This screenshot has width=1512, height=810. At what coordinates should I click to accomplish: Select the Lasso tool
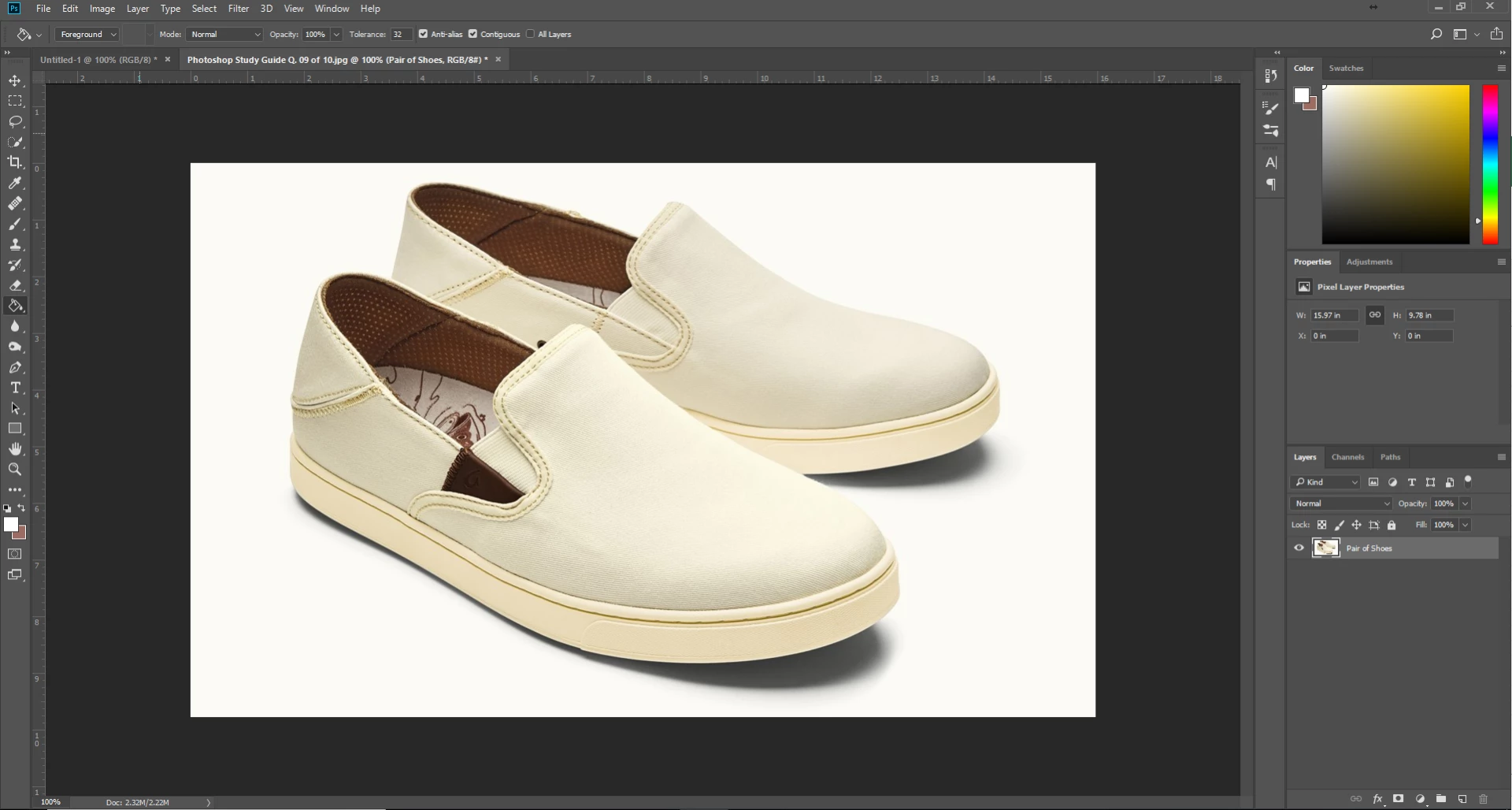tap(15, 122)
